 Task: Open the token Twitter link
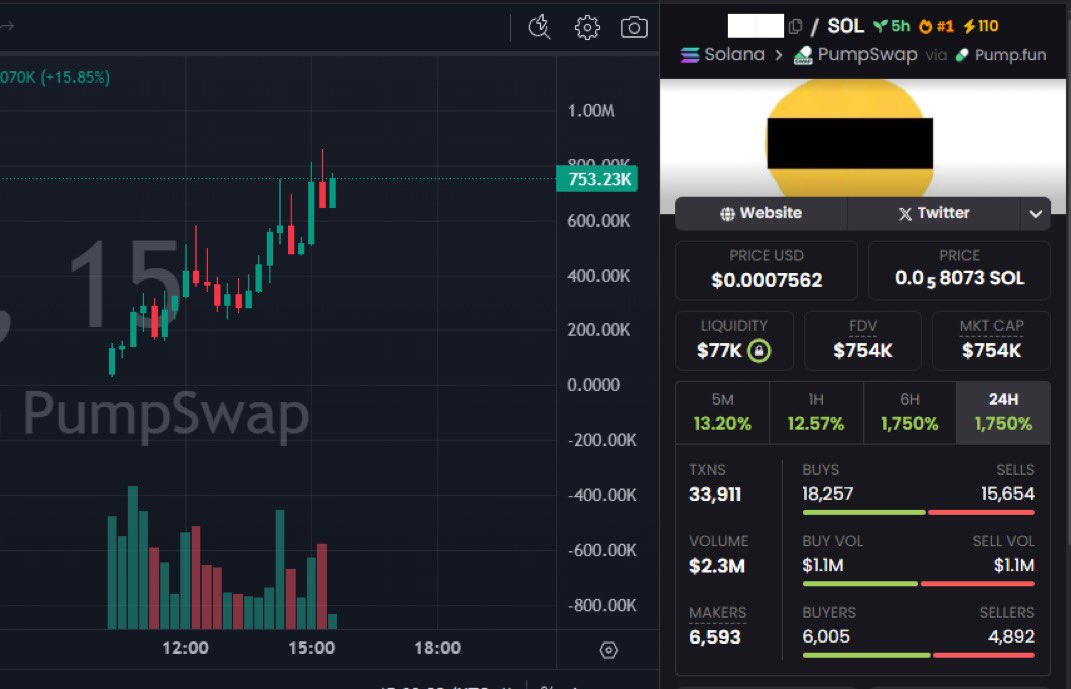[934, 213]
